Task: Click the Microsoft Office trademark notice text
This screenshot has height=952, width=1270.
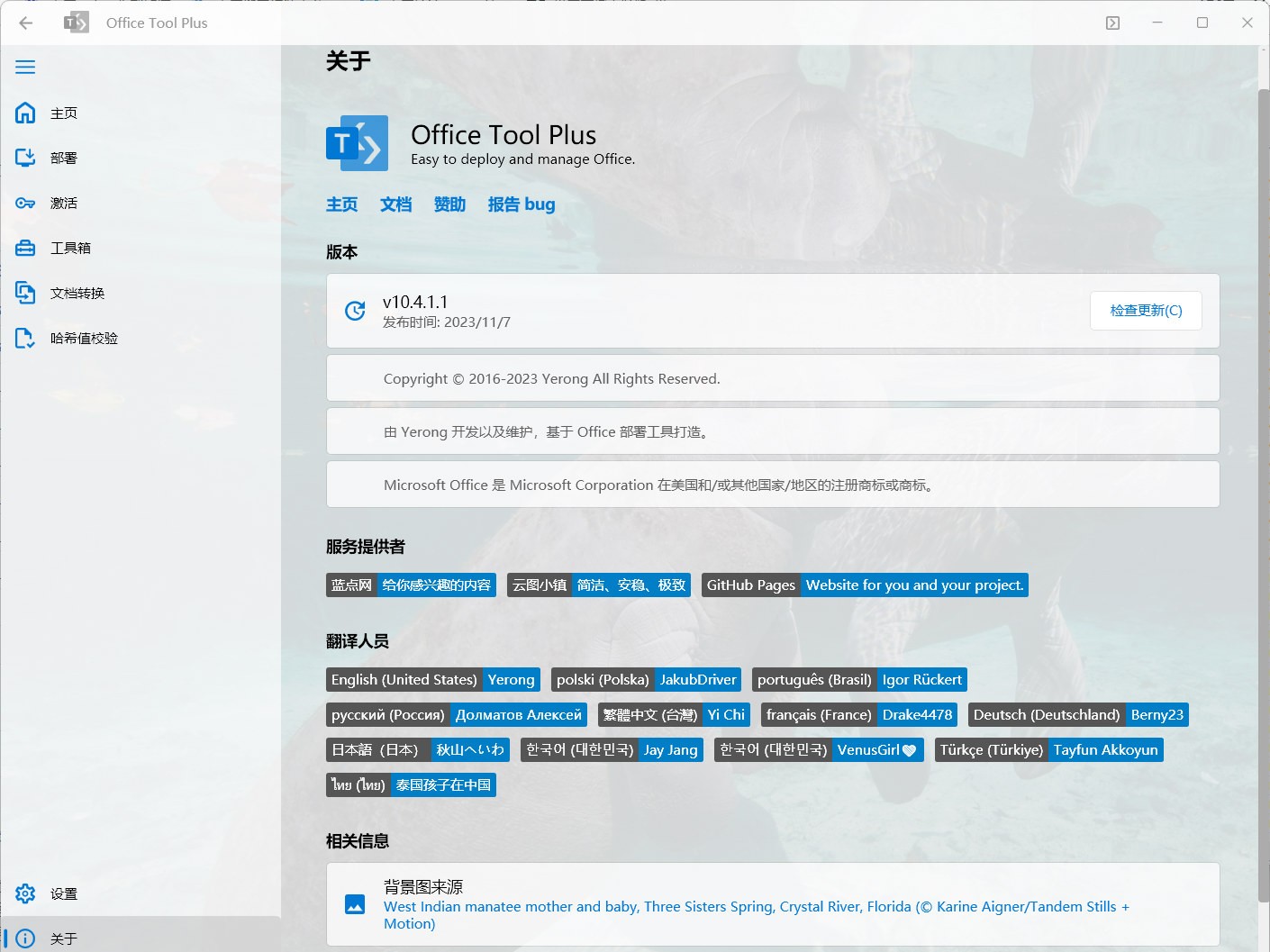Action: click(661, 485)
